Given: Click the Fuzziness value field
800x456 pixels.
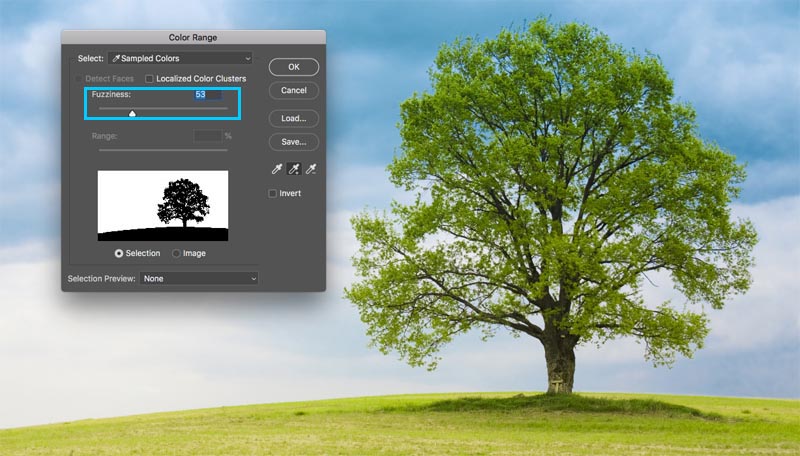Looking at the screenshot, I should click(208, 94).
